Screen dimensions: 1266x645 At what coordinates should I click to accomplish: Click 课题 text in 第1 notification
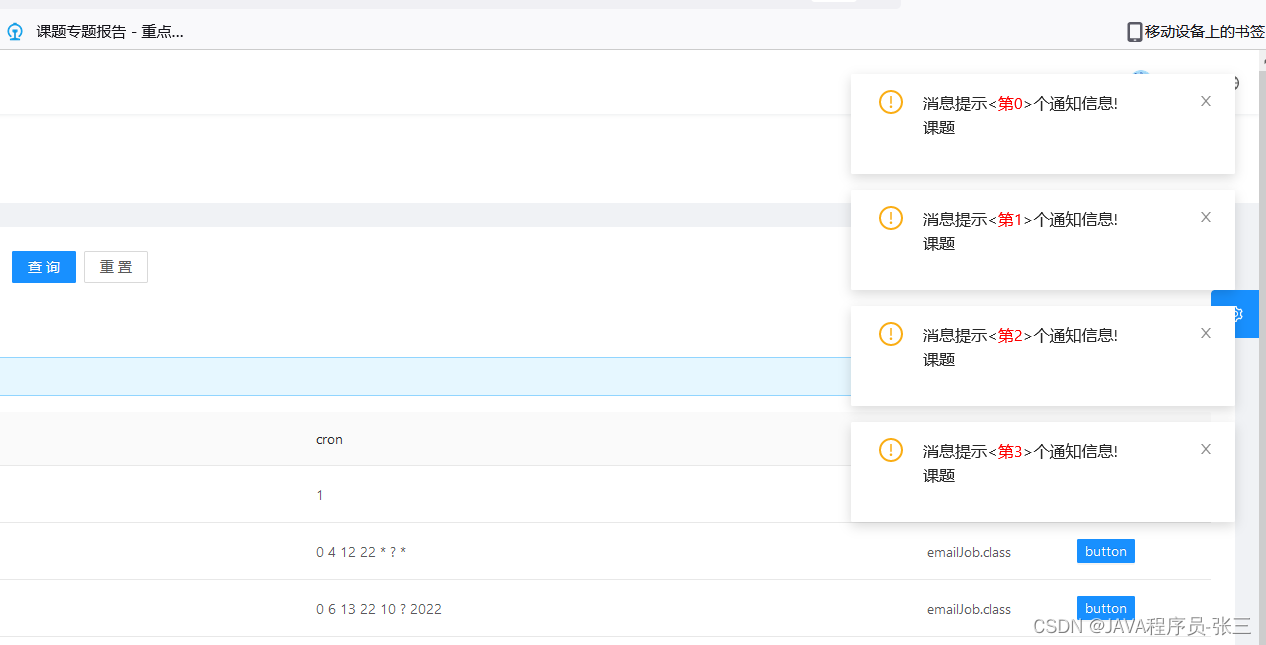939,244
